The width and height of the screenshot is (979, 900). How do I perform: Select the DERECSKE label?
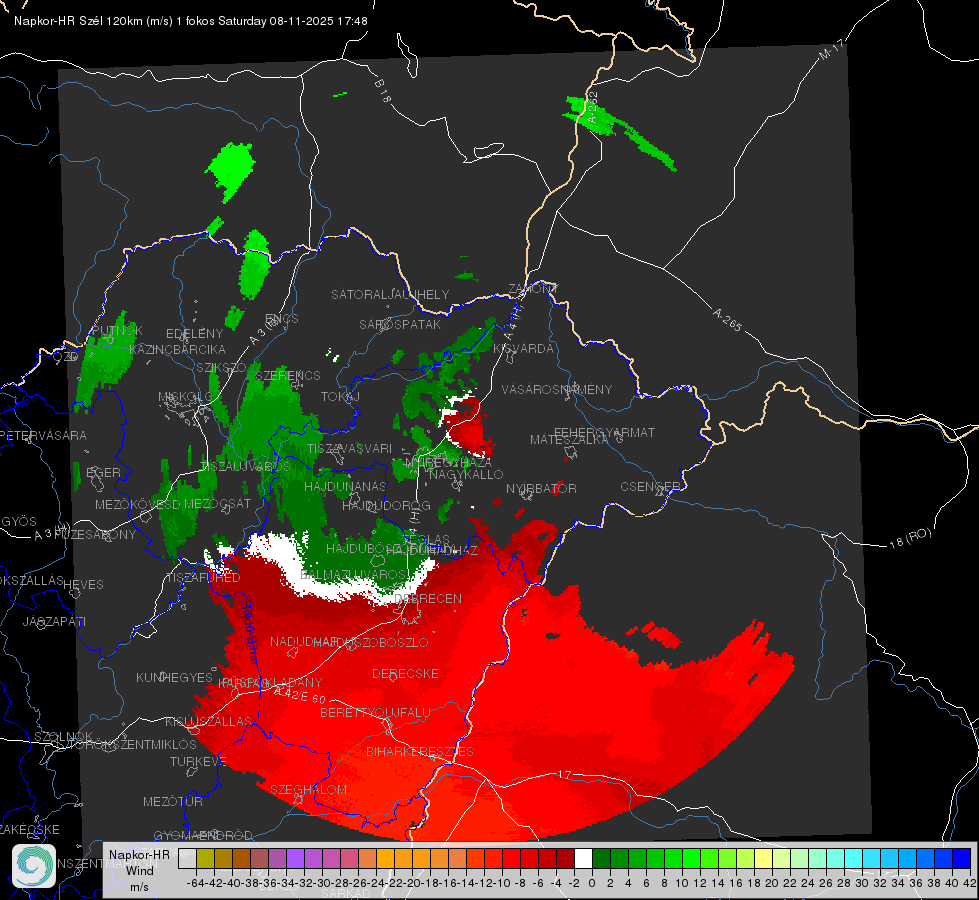pos(405,674)
